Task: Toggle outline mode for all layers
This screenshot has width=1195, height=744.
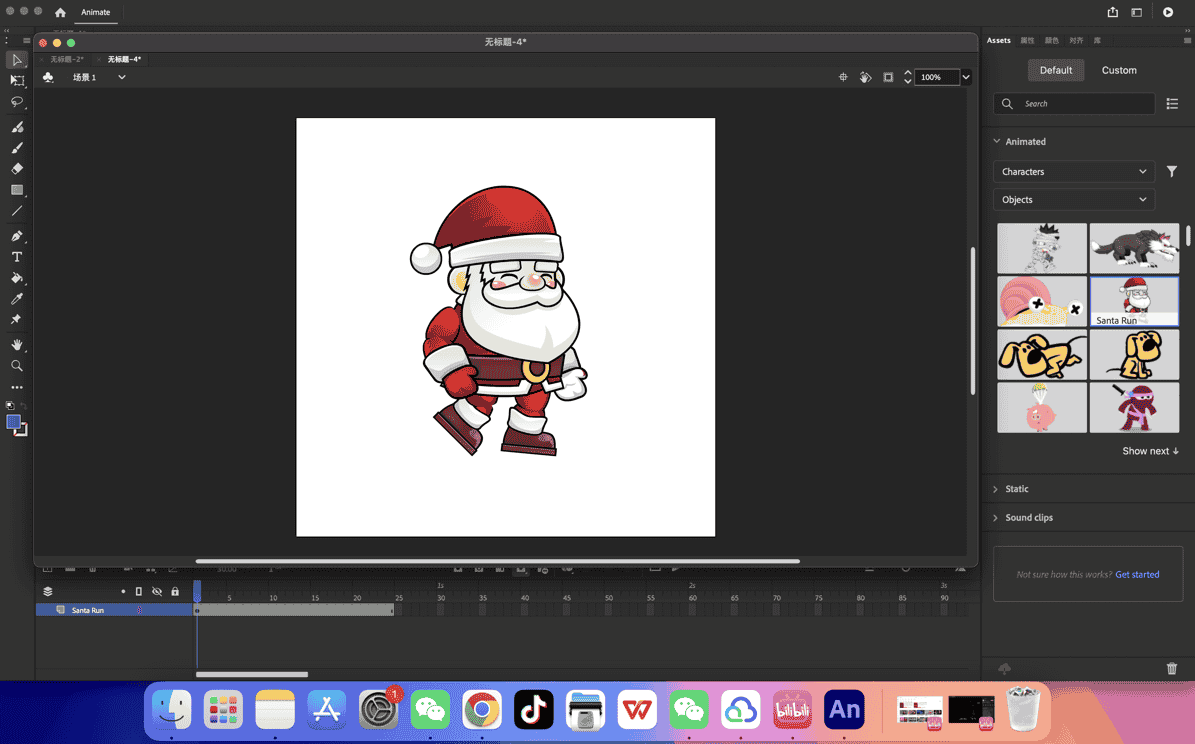Action: (x=139, y=591)
